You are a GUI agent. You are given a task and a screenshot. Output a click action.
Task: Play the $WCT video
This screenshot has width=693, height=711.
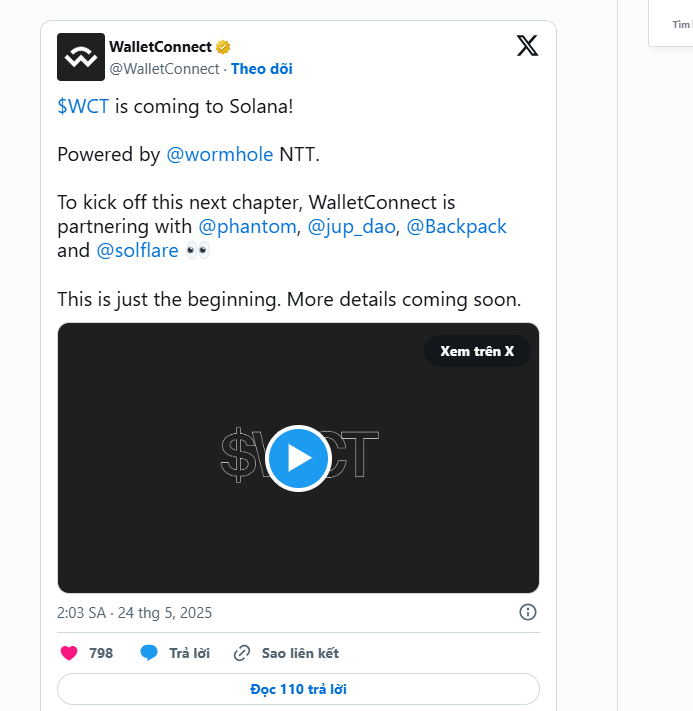(x=298, y=458)
